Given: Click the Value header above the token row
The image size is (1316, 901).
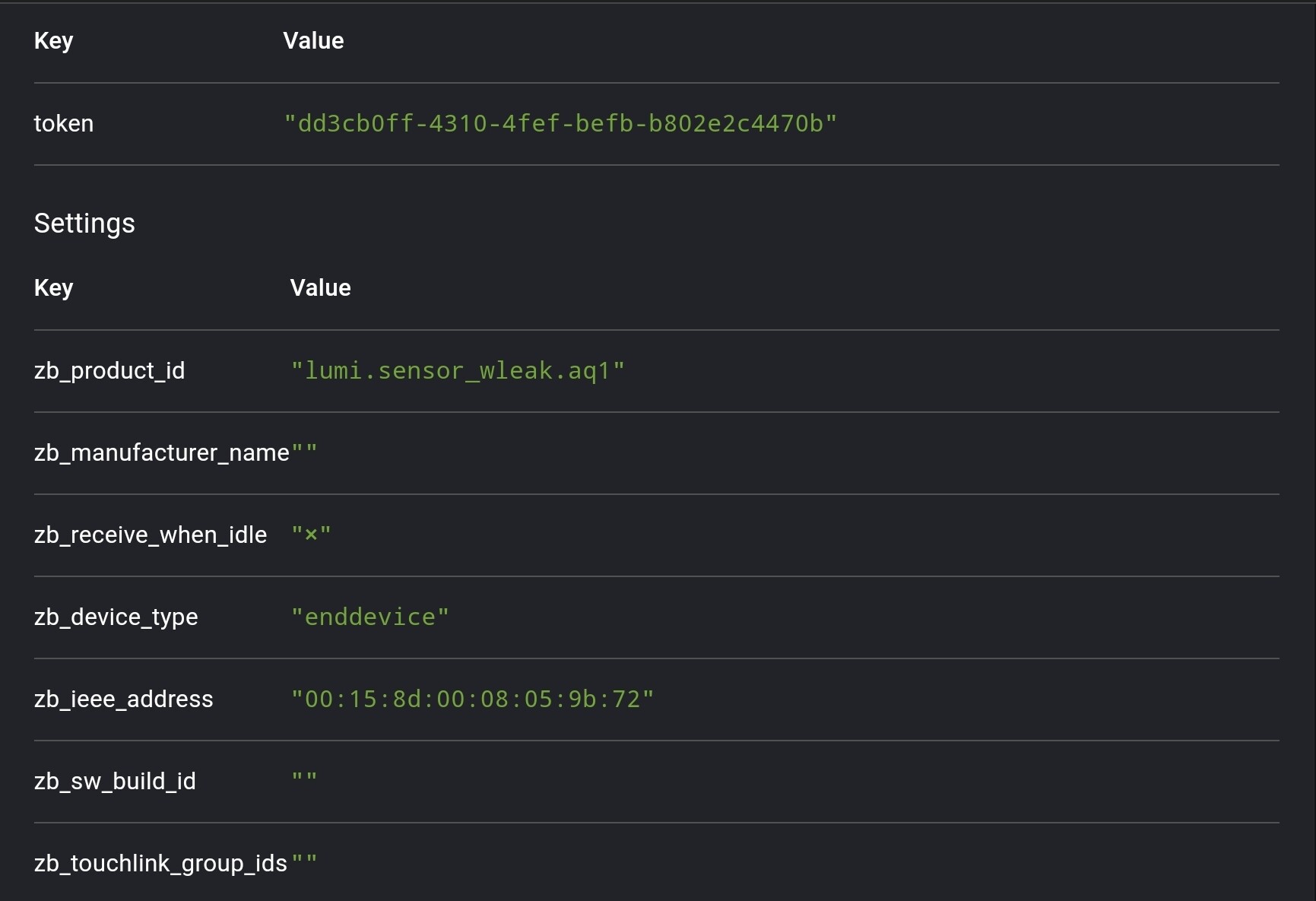Looking at the screenshot, I should [313, 41].
